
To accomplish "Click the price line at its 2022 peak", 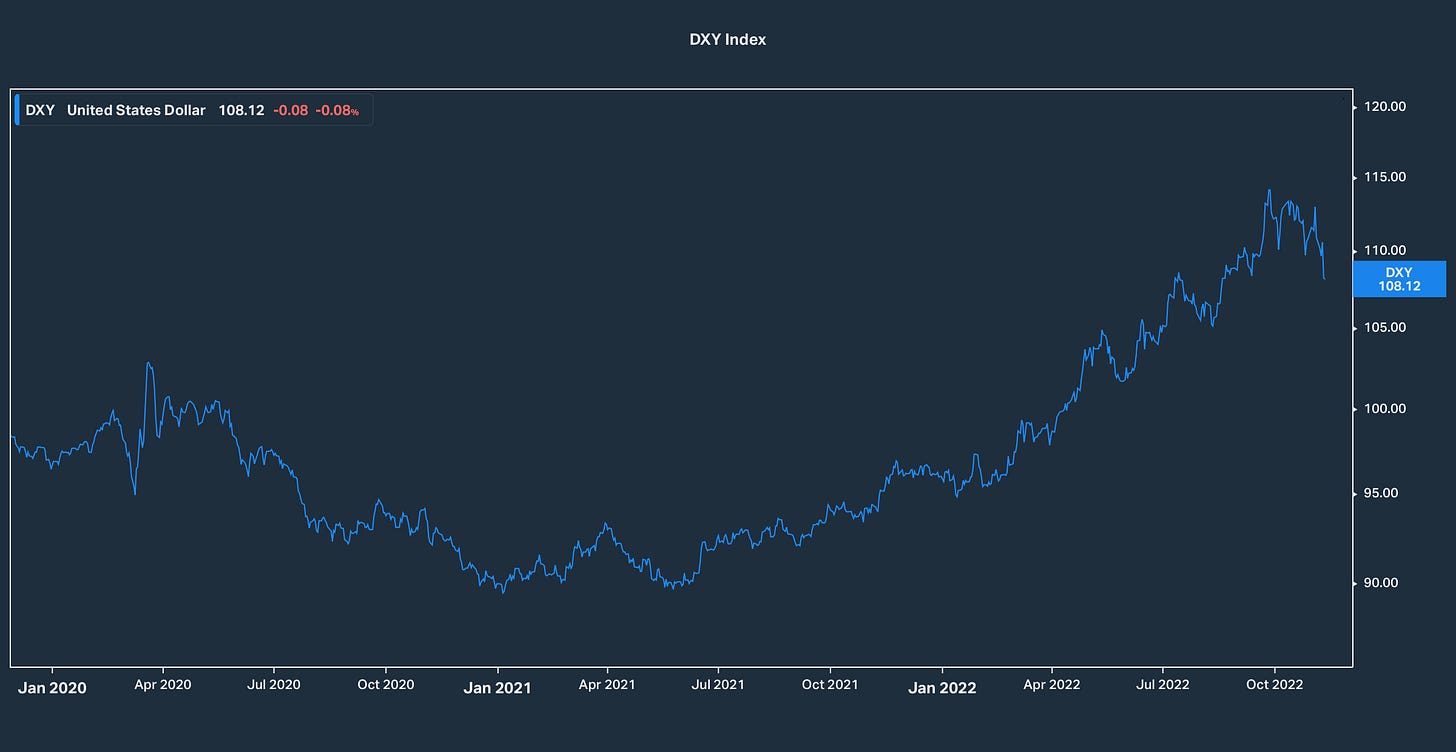I will (x=1269, y=188).
